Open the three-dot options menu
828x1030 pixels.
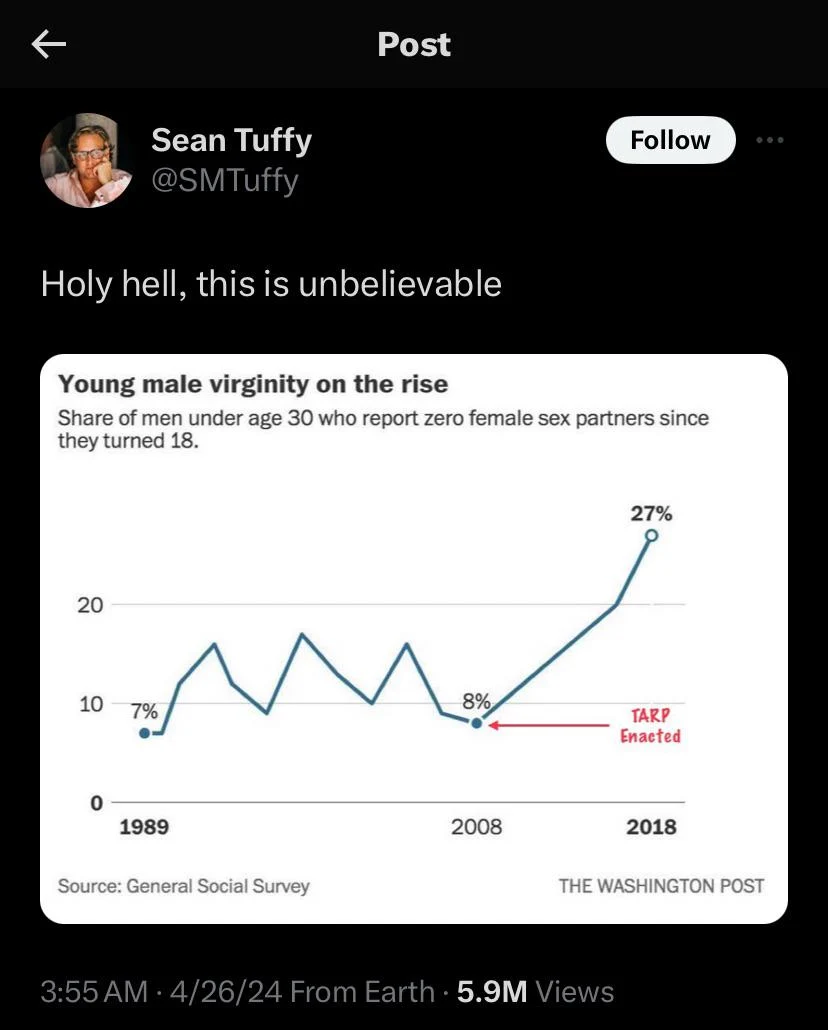(x=769, y=140)
